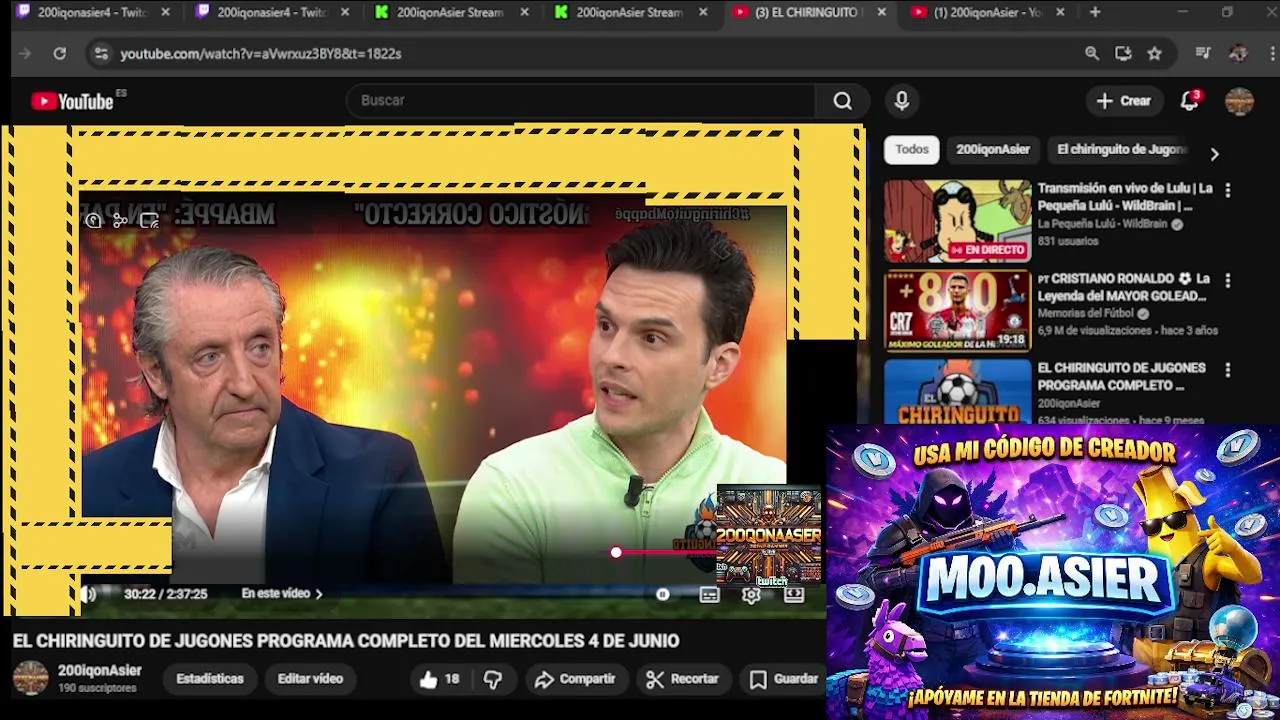Toggle autoplay switch in player
Viewport: 1280px width, 720px height.
662,594
